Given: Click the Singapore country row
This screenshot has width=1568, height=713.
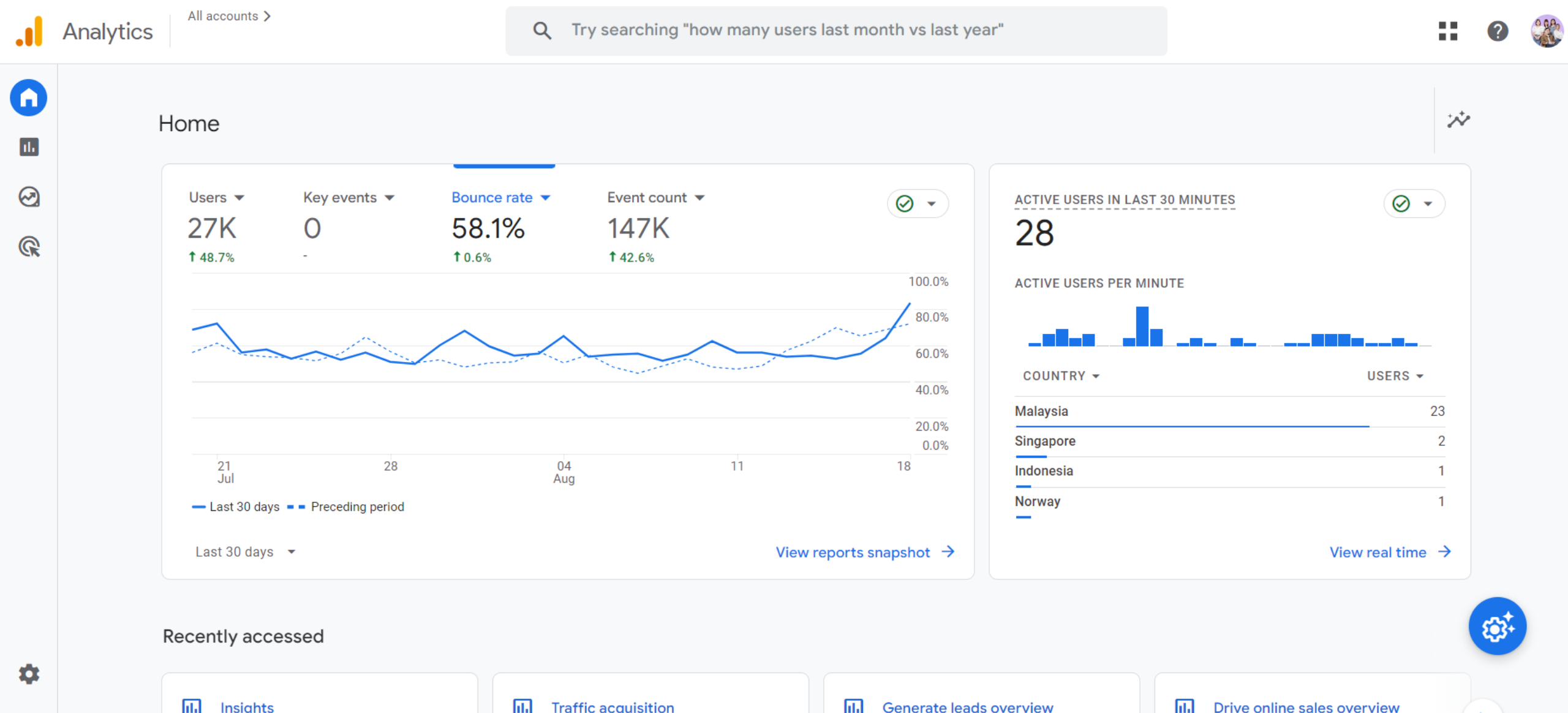Looking at the screenshot, I should 1229,442.
